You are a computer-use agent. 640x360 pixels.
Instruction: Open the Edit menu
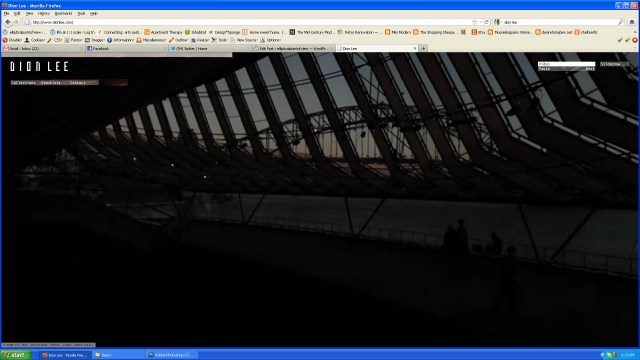point(17,13)
